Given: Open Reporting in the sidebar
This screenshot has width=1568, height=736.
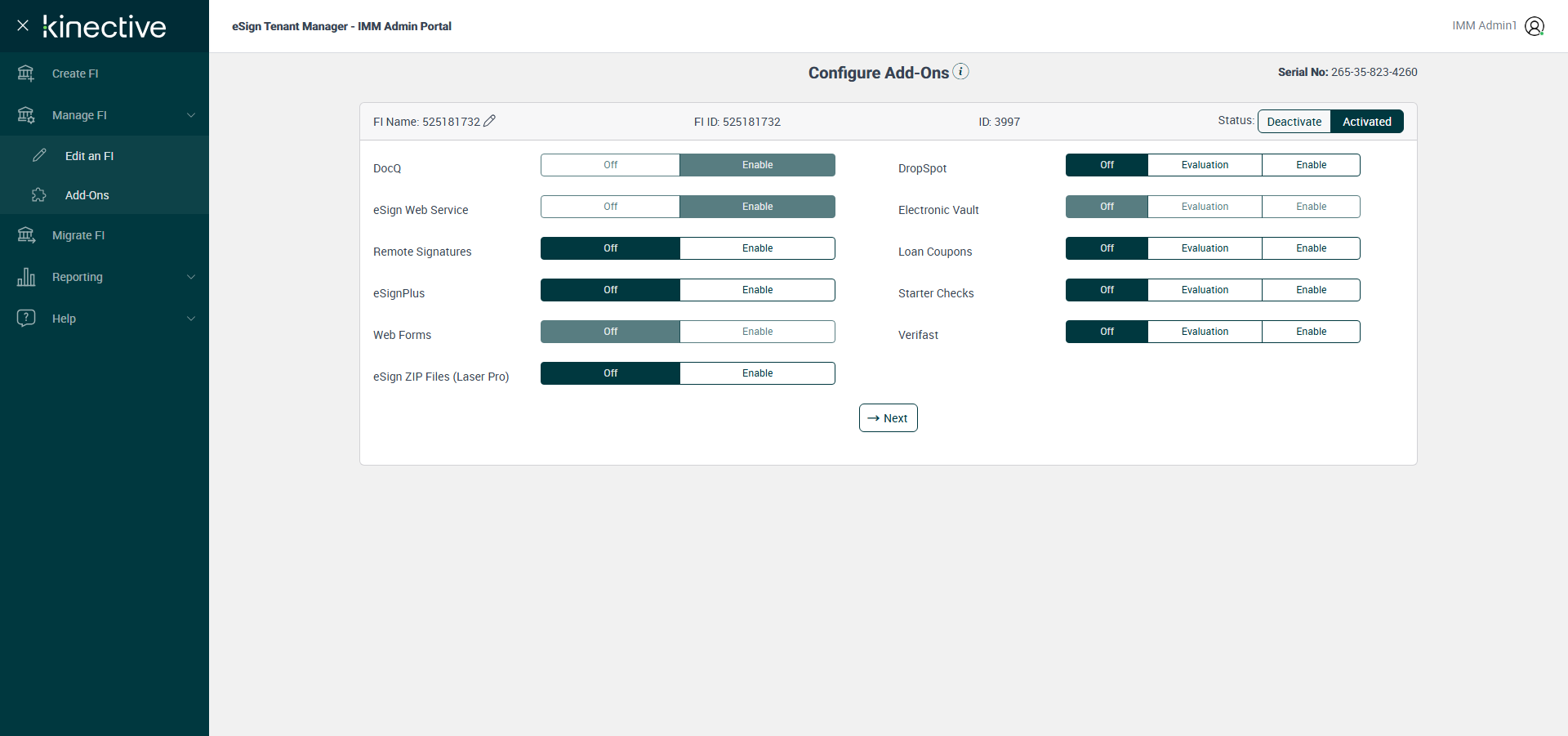Looking at the screenshot, I should point(105,277).
